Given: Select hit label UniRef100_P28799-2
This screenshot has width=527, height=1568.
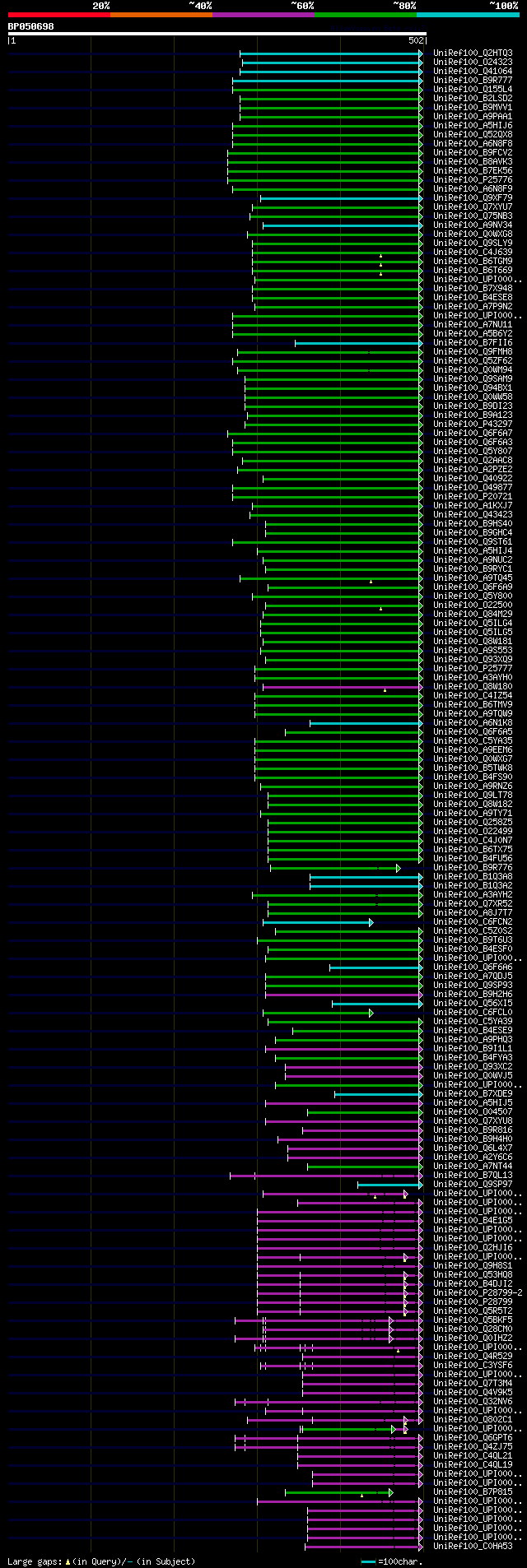Looking at the screenshot, I should (x=478, y=1293).
